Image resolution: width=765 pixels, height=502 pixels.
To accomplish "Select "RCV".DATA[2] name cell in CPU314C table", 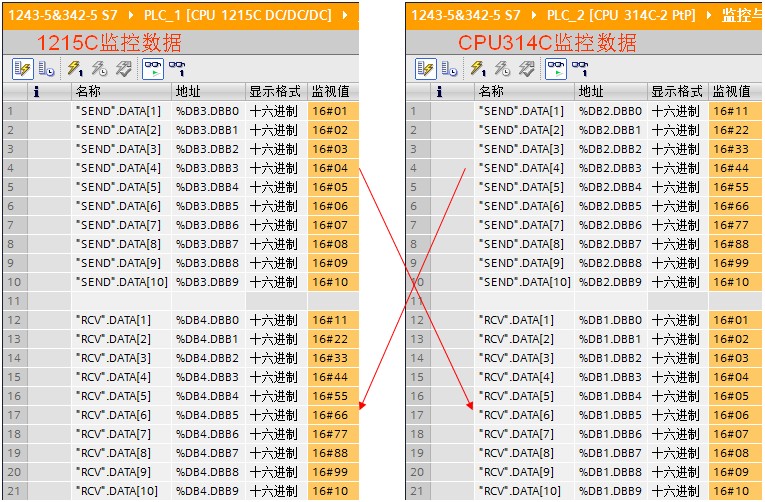I will [524, 339].
